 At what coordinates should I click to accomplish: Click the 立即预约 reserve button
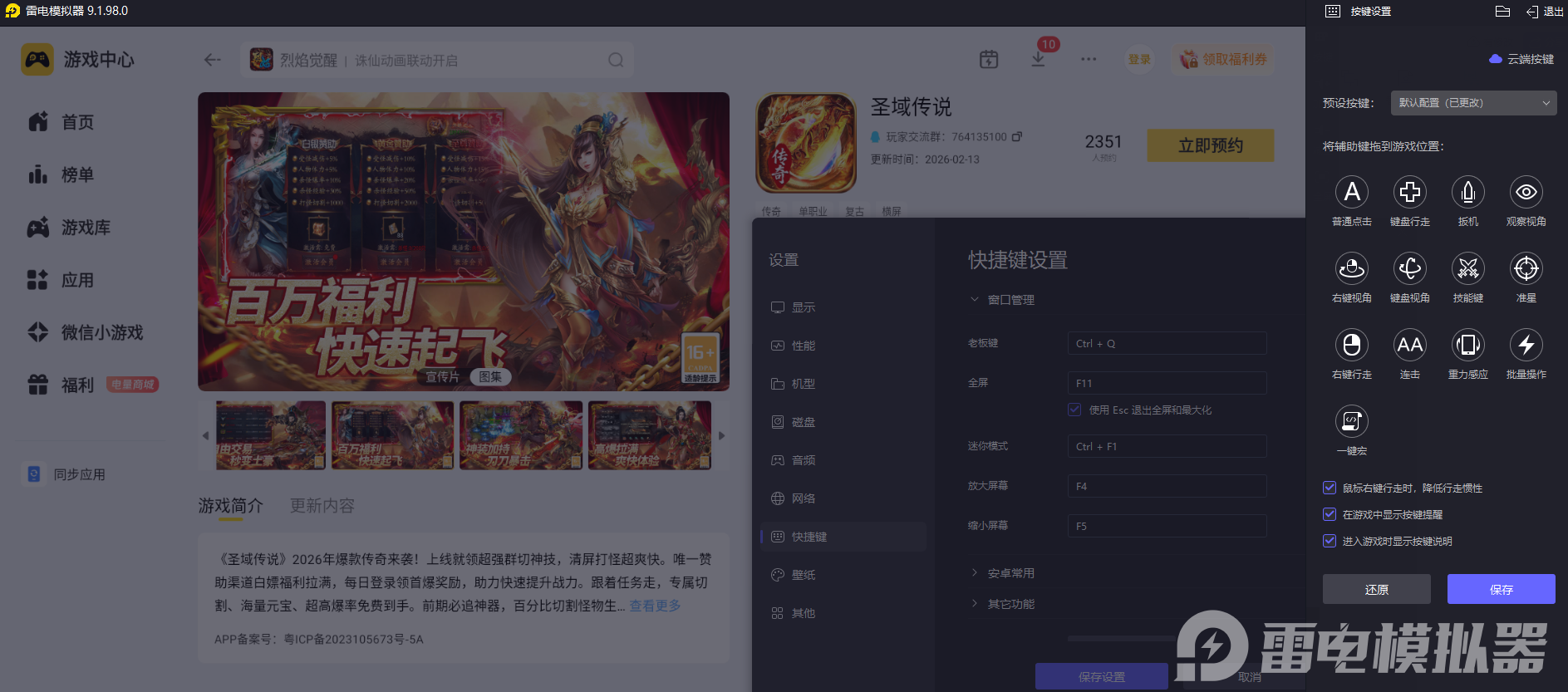1211,145
